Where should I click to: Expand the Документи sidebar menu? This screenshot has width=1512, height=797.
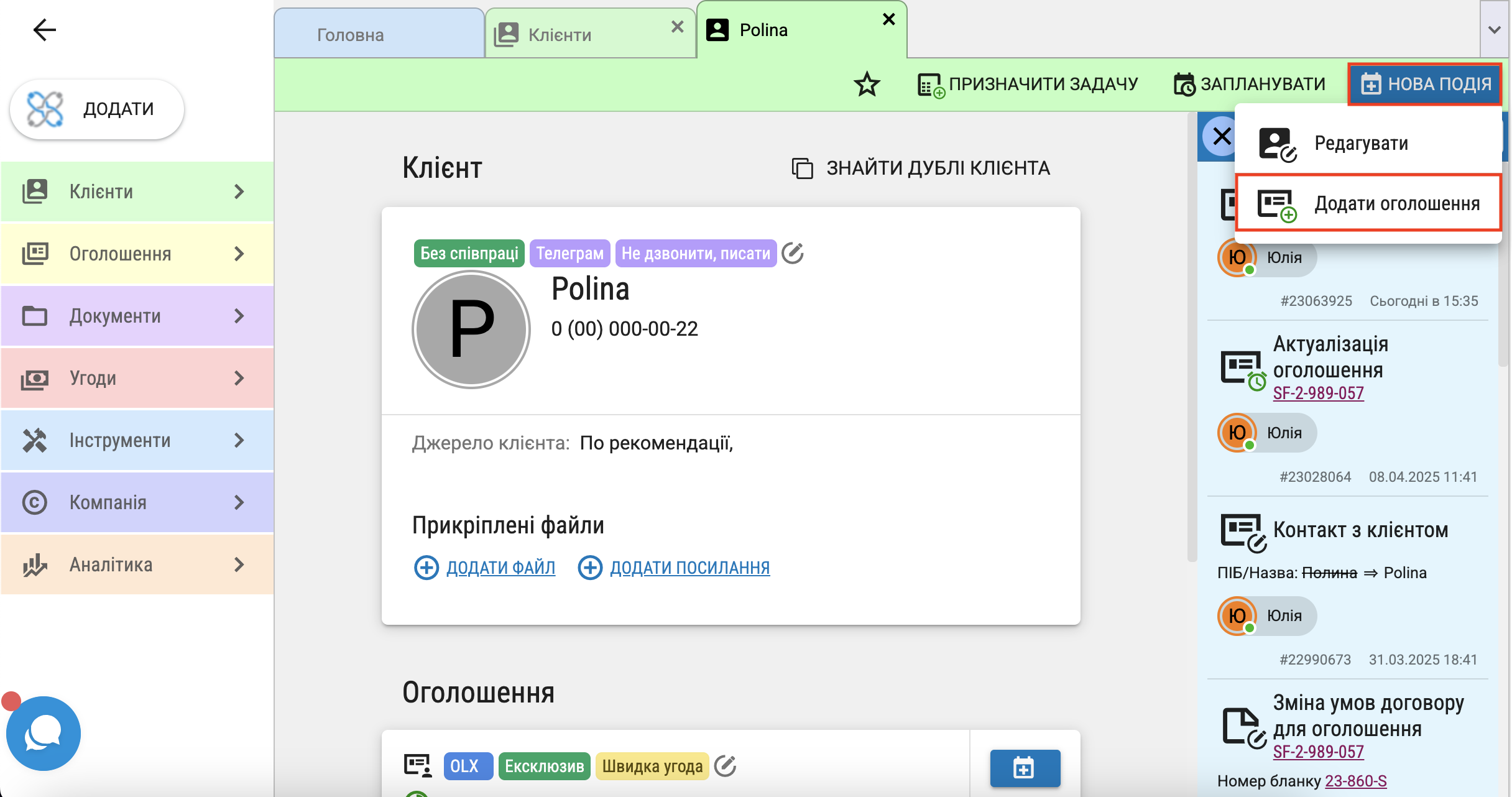(137, 316)
